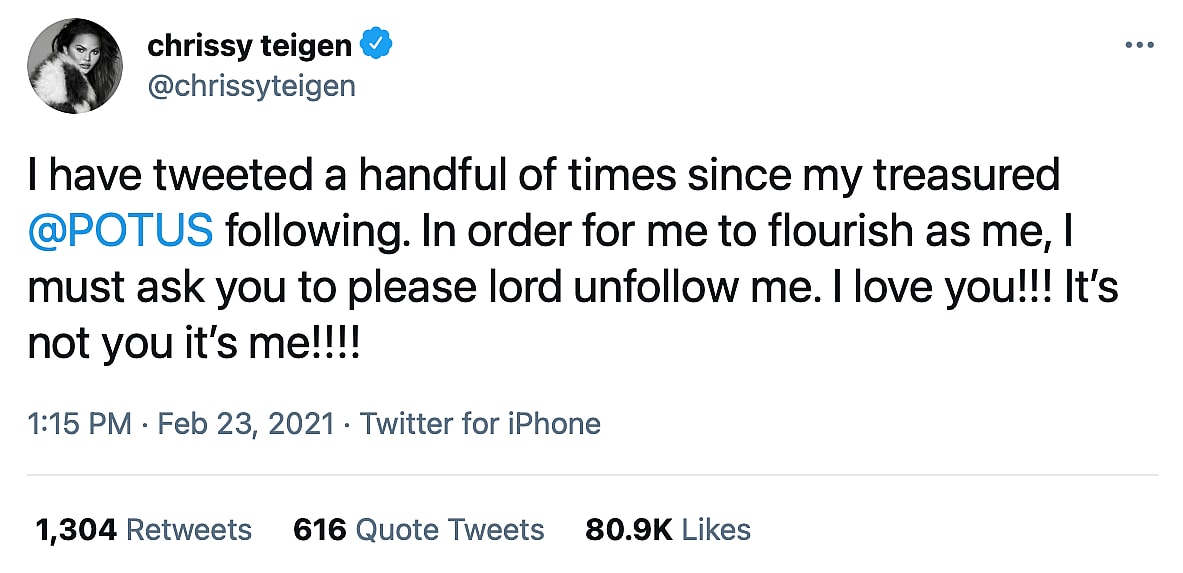Open chrissy teigen's profile picture
The height and width of the screenshot is (573, 1183).
point(75,66)
